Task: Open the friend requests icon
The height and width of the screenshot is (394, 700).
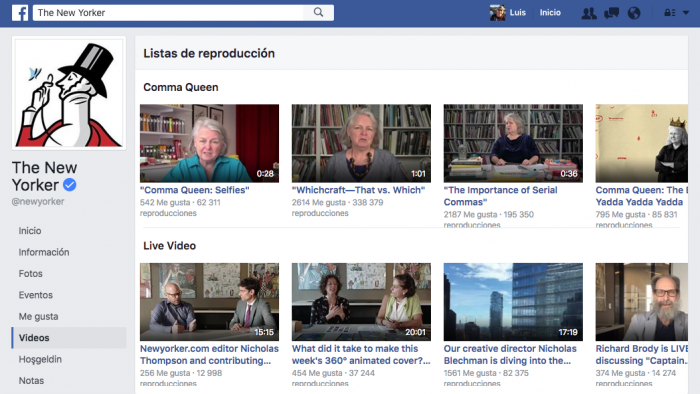Action: 589,13
